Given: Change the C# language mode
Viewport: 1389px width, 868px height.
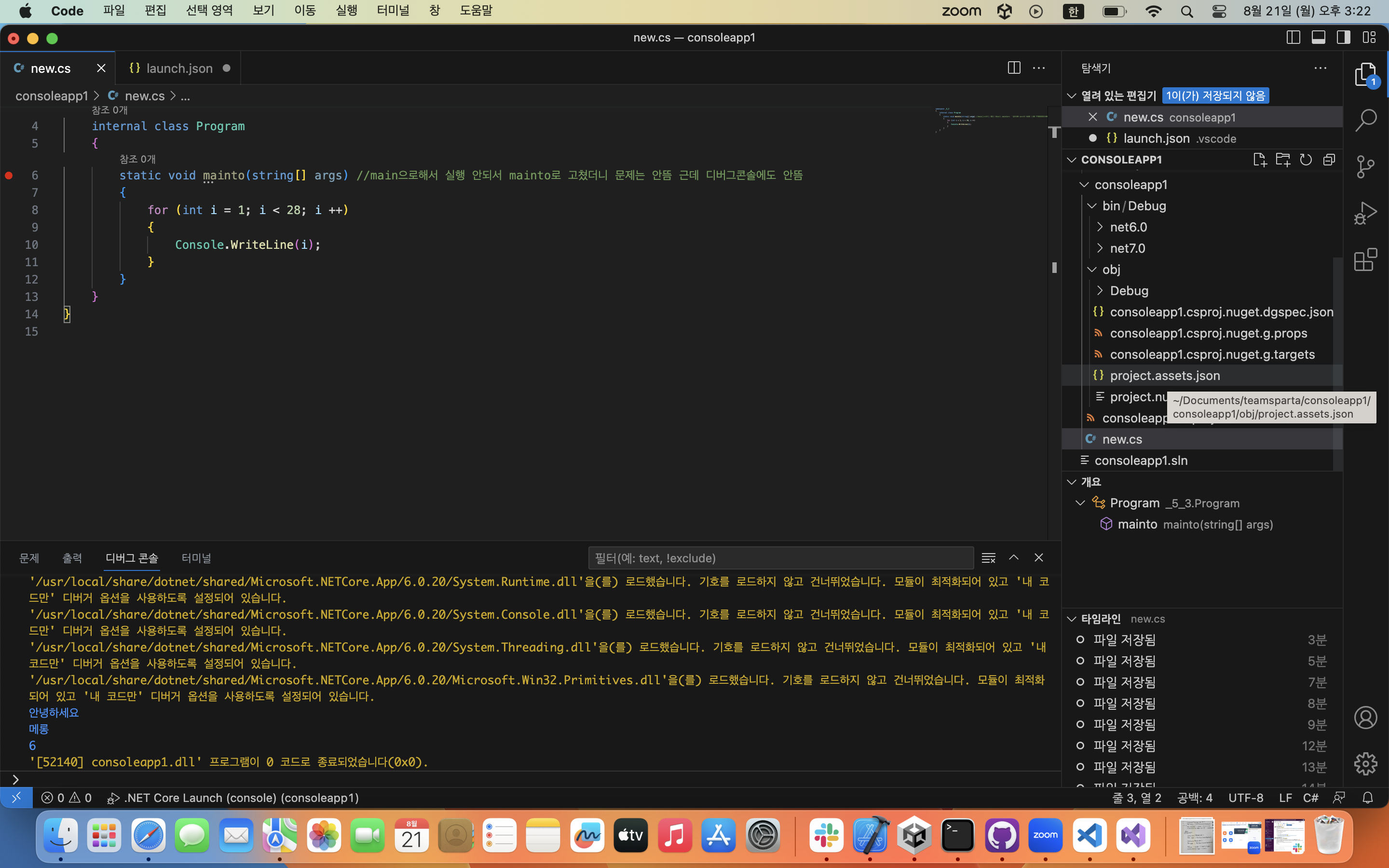Looking at the screenshot, I should coord(1311,798).
